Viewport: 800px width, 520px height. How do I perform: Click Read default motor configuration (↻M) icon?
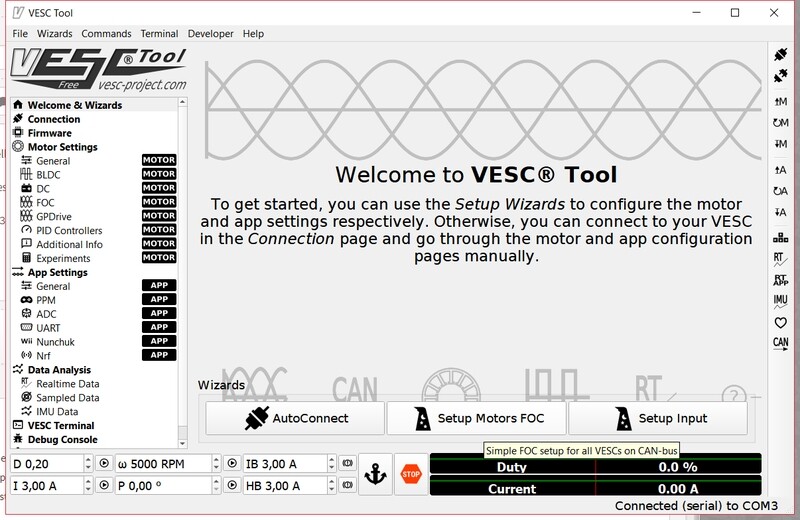780,122
